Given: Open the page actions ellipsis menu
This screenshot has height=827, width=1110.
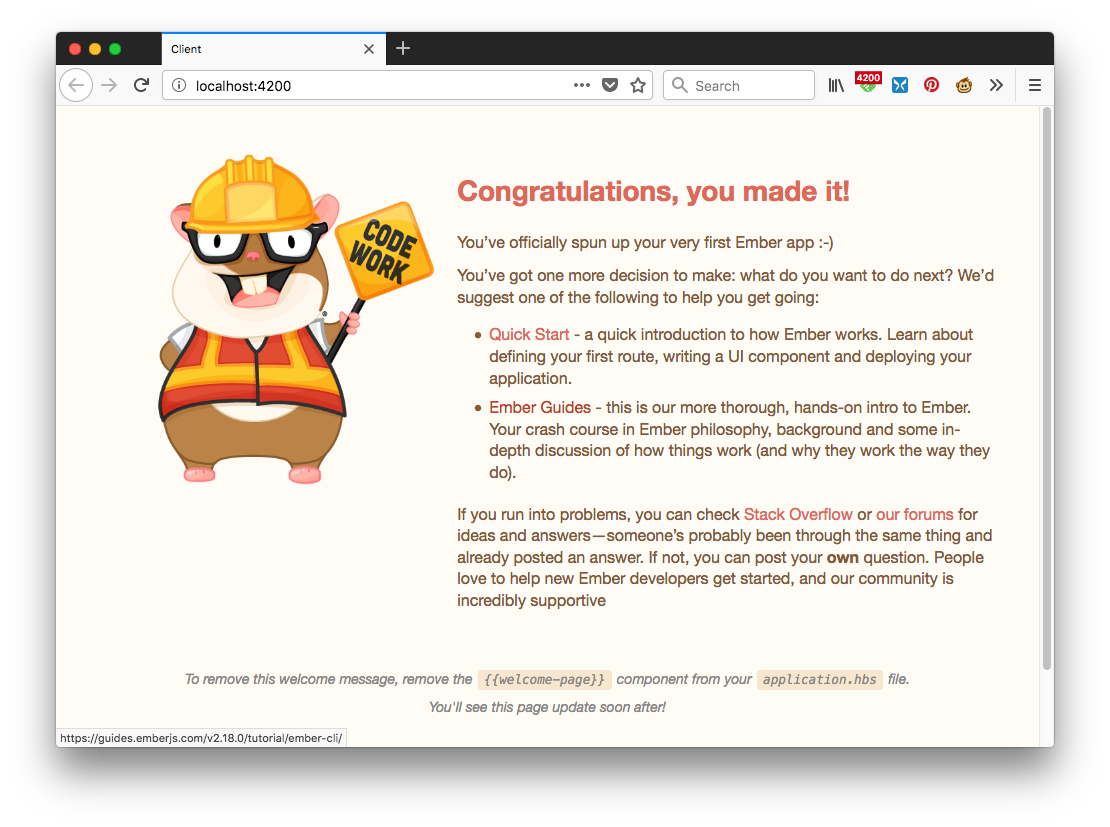Looking at the screenshot, I should tap(582, 85).
